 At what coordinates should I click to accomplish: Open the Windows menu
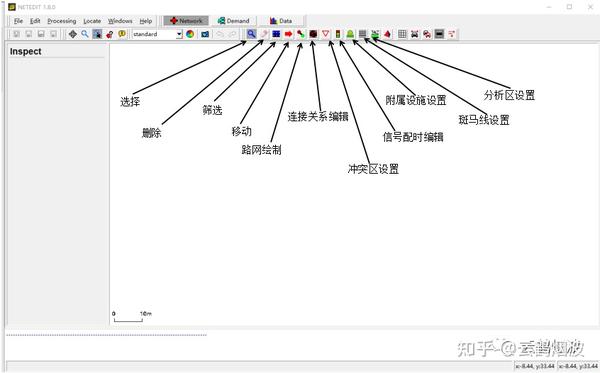click(x=120, y=21)
